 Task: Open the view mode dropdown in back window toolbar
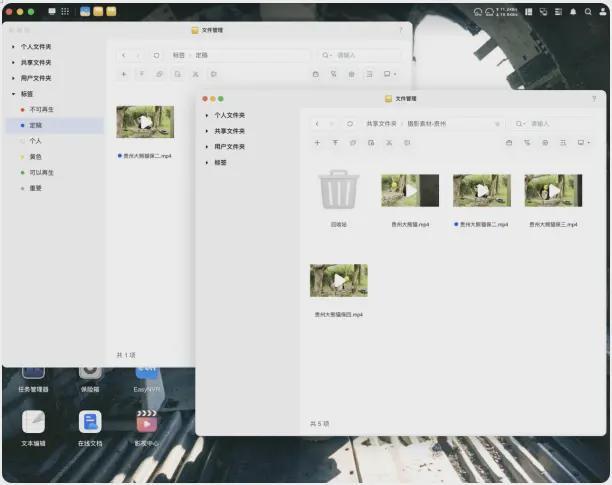(390, 74)
